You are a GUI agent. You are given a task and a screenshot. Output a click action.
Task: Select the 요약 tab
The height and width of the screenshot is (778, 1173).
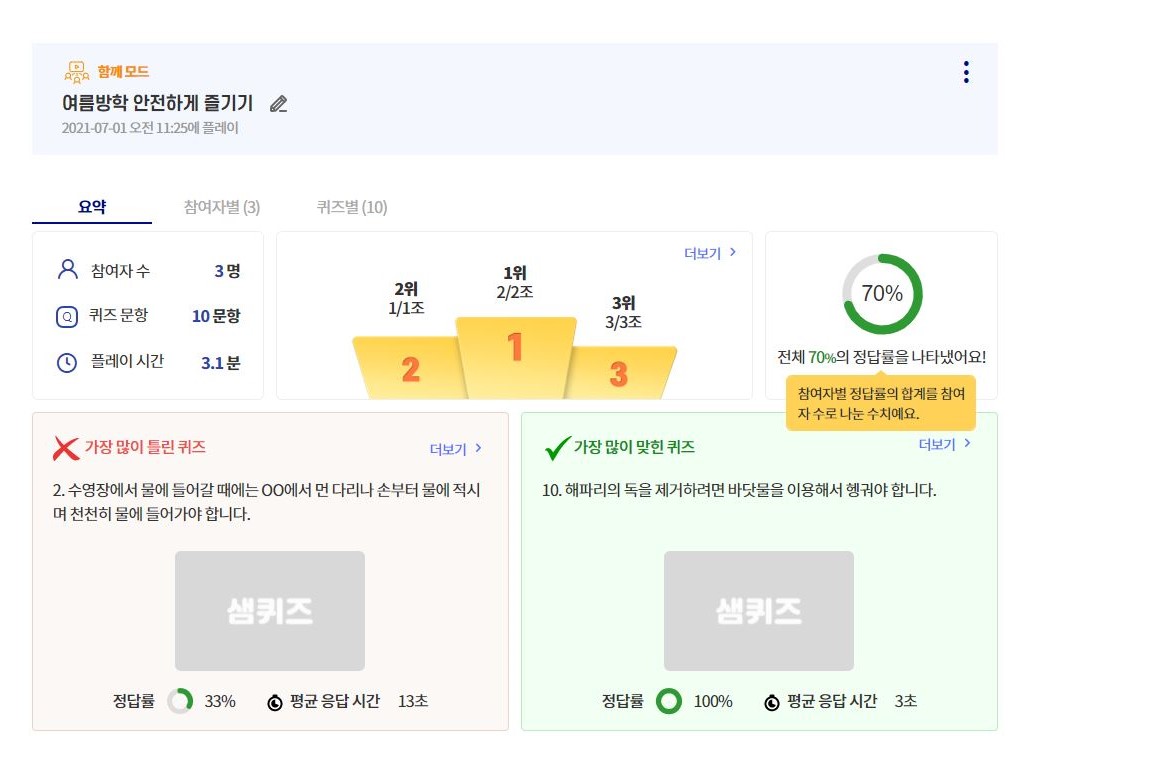(92, 207)
